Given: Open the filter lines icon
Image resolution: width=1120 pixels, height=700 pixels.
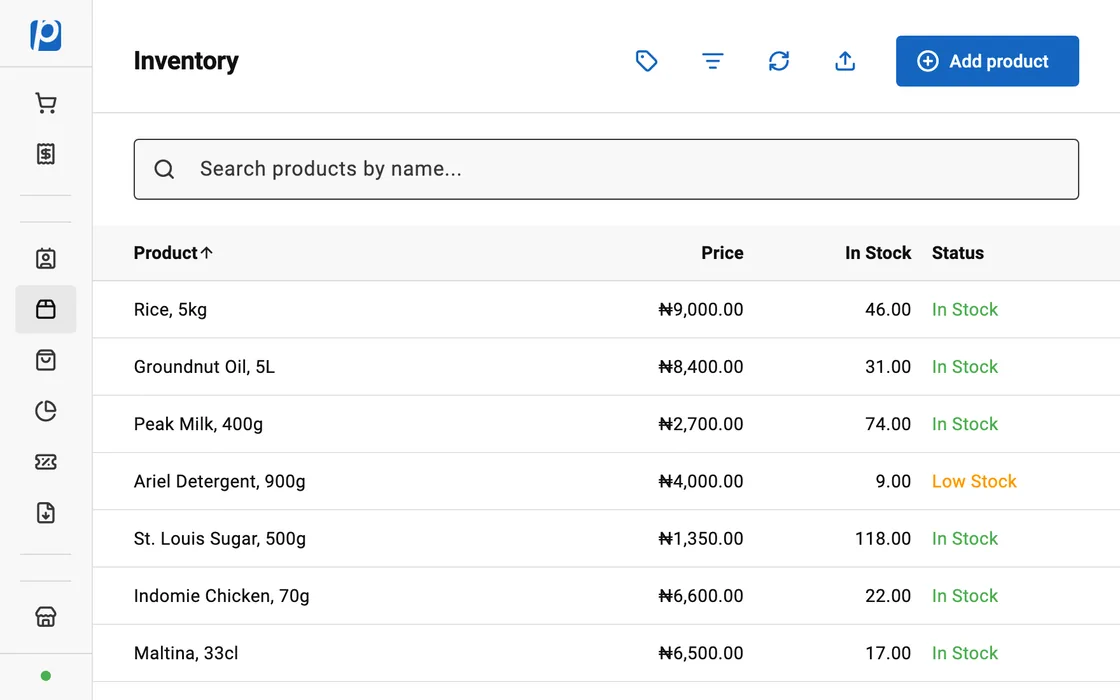Looking at the screenshot, I should (713, 61).
